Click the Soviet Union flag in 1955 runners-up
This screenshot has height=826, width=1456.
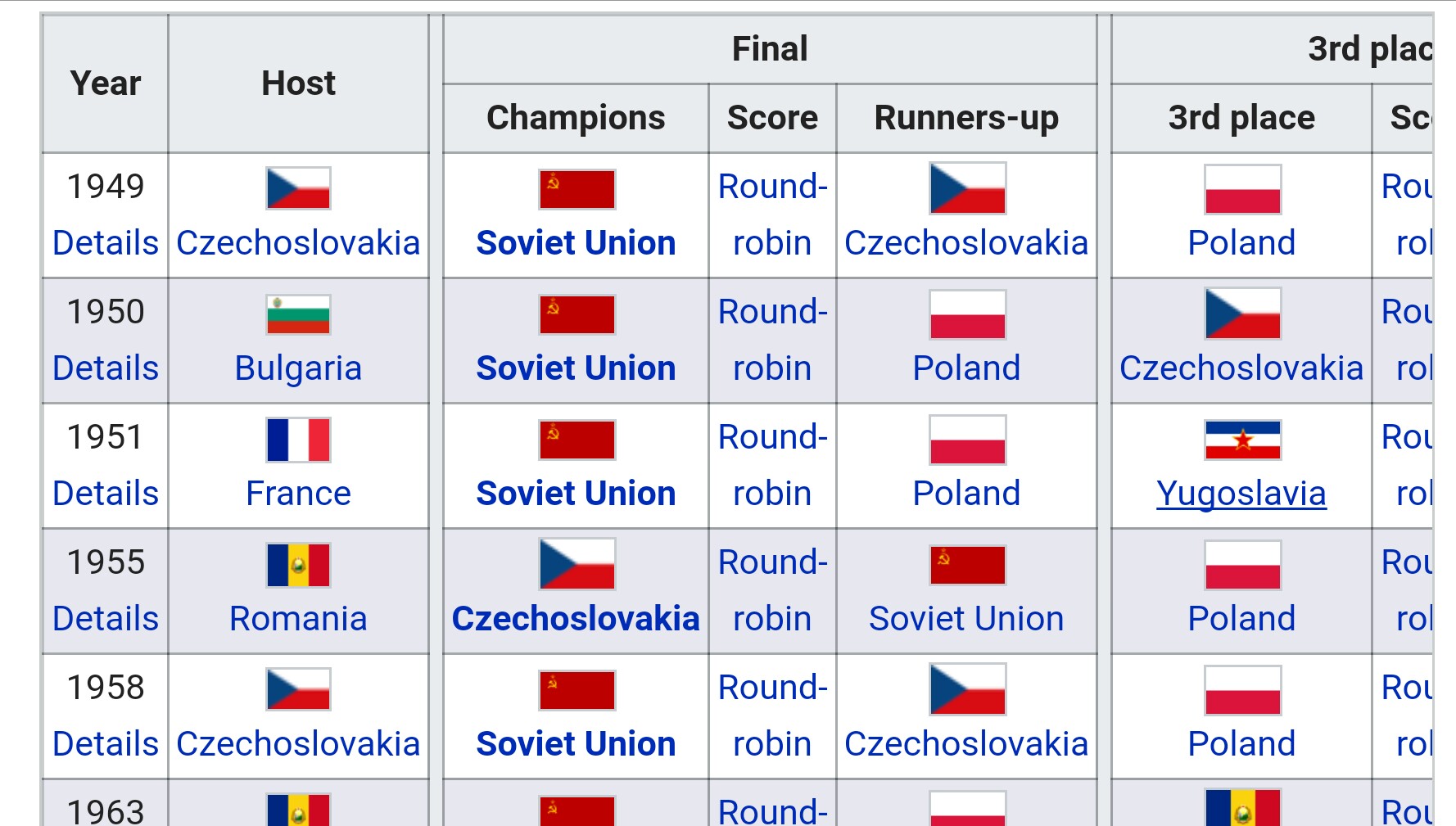coord(967,565)
